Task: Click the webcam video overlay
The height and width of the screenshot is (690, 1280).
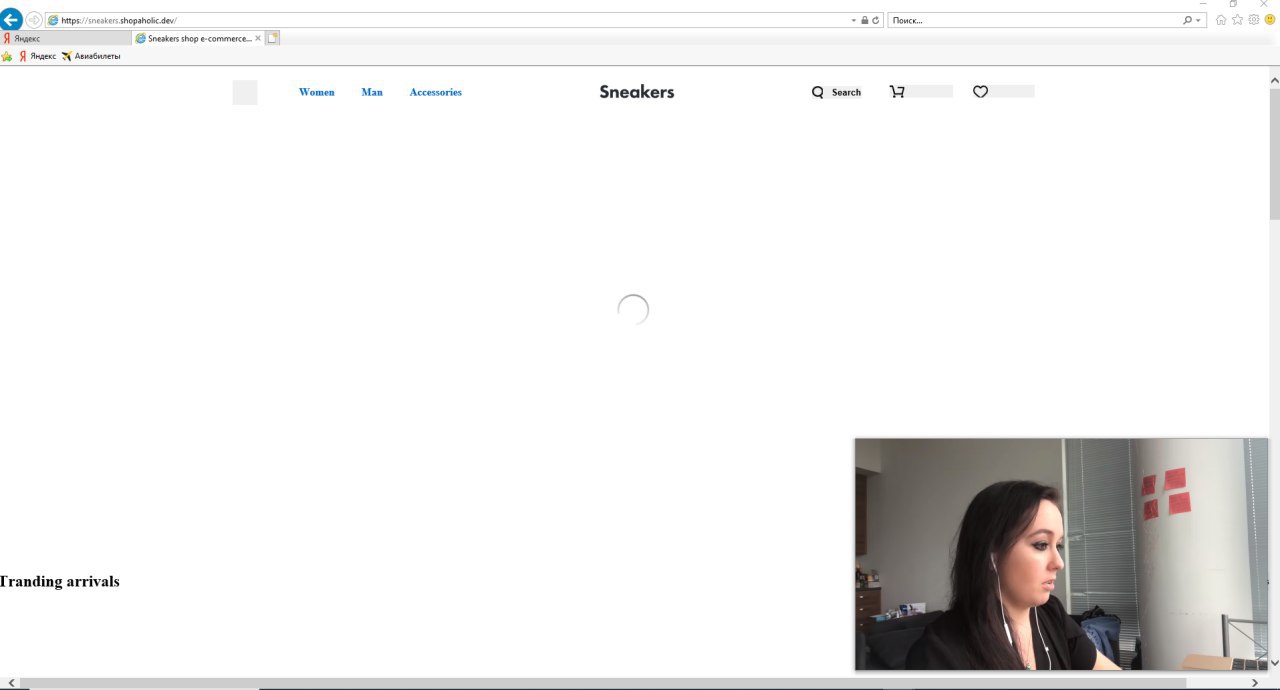Action: (x=1061, y=554)
